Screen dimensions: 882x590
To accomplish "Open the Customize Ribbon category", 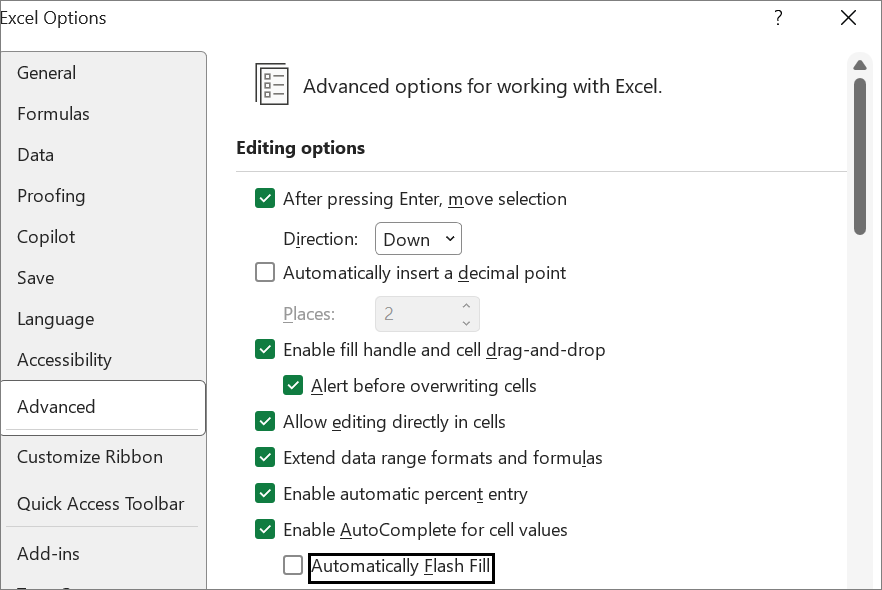I will (x=90, y=457).
